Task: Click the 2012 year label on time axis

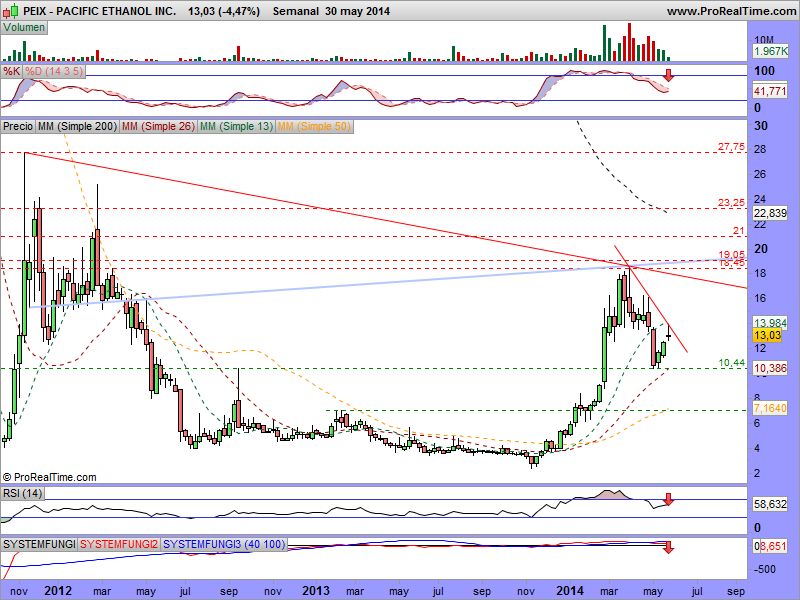Action: (x=58, y=591)
